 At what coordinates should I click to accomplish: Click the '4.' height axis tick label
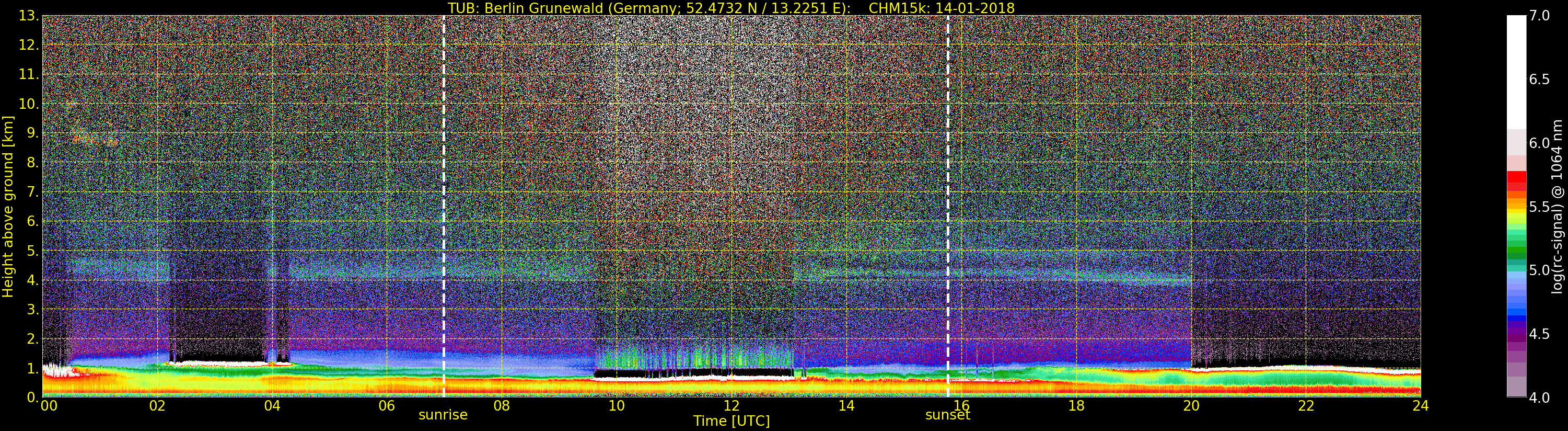pyautogui.click(x=33, y=280)
